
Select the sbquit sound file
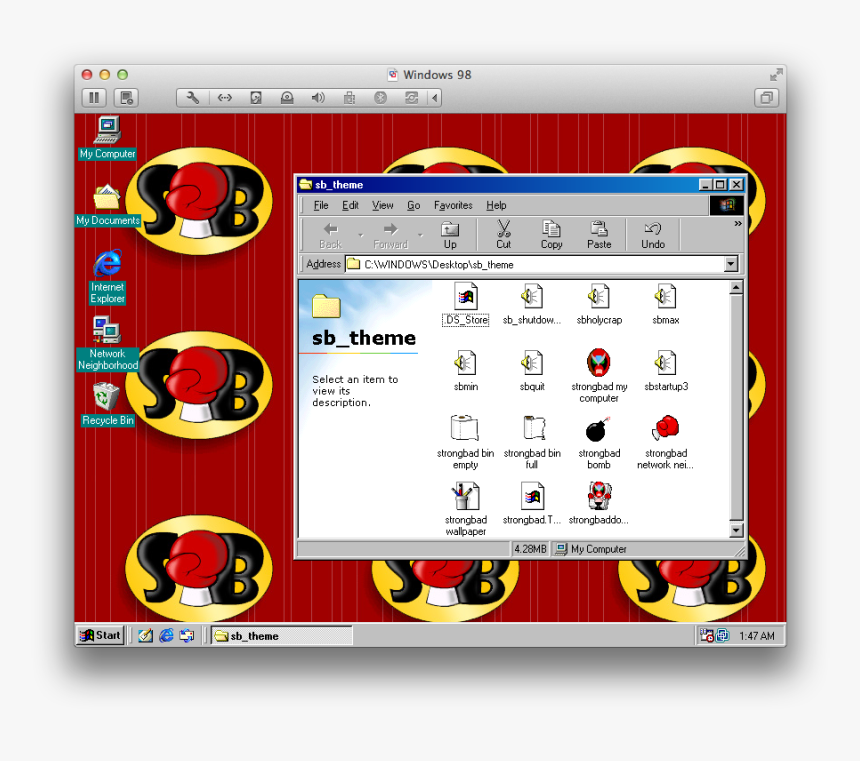[x=531, y=371]
